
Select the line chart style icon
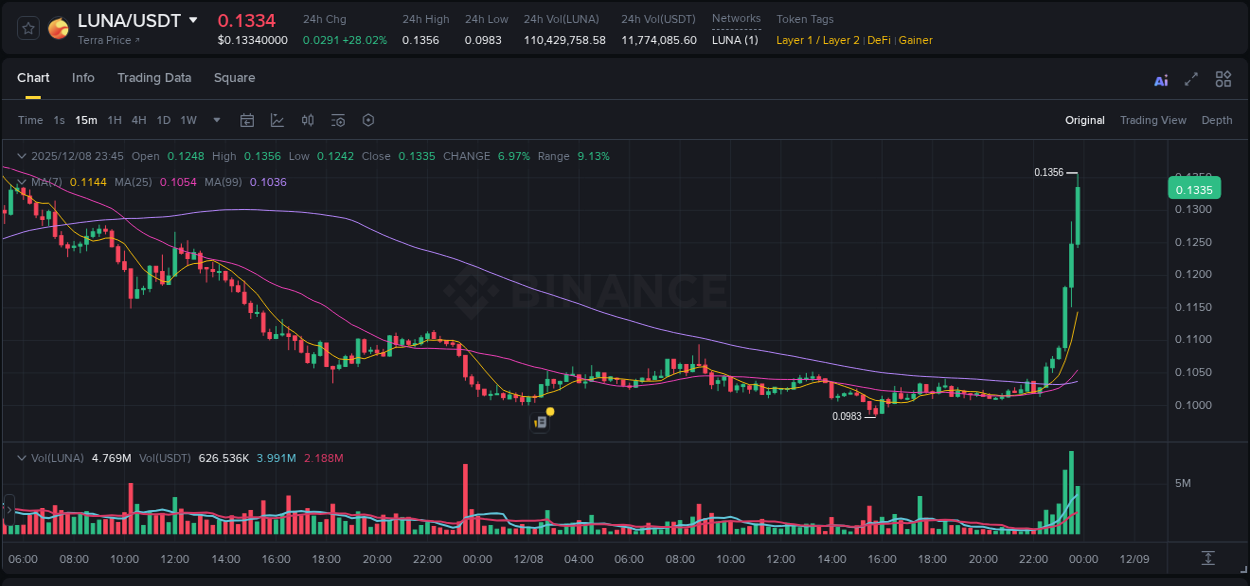tap(277, 120)
